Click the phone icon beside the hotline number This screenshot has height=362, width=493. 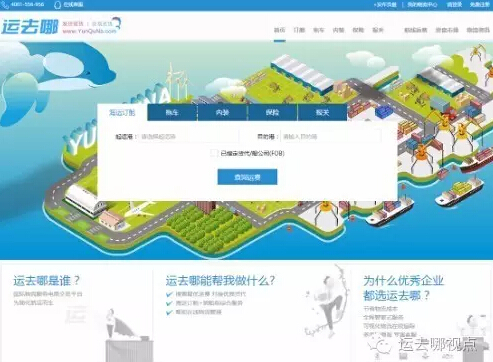click(5, 5)
